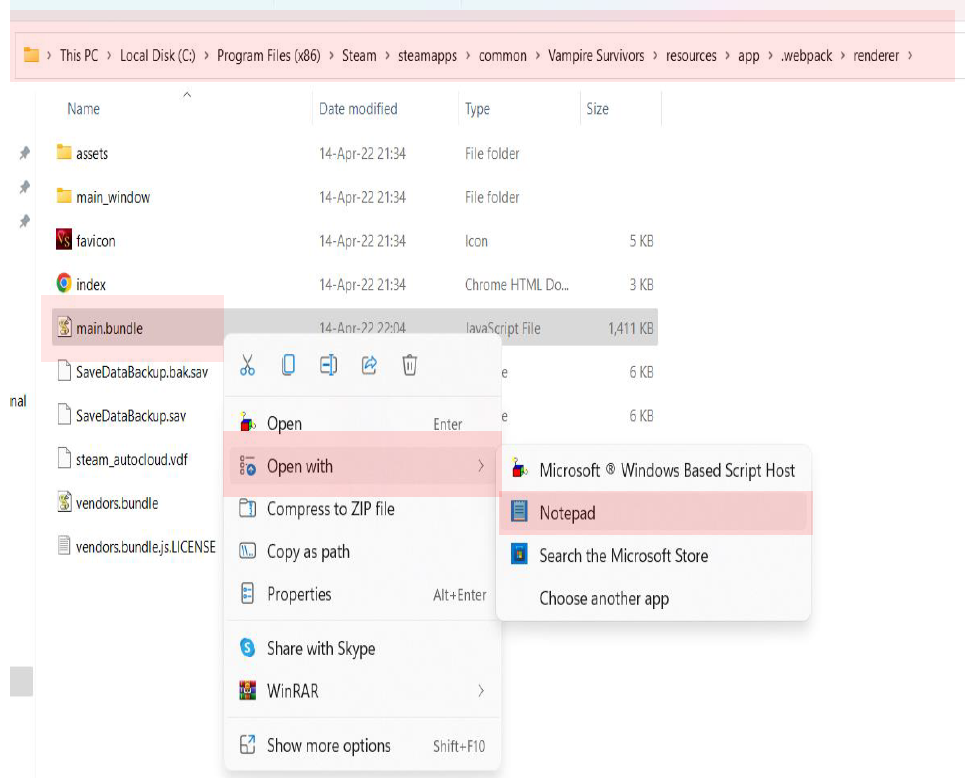Viewport: 965px width, 778px height.
Task: Click the Copy as path icon
Action: (x=247, y=551)
